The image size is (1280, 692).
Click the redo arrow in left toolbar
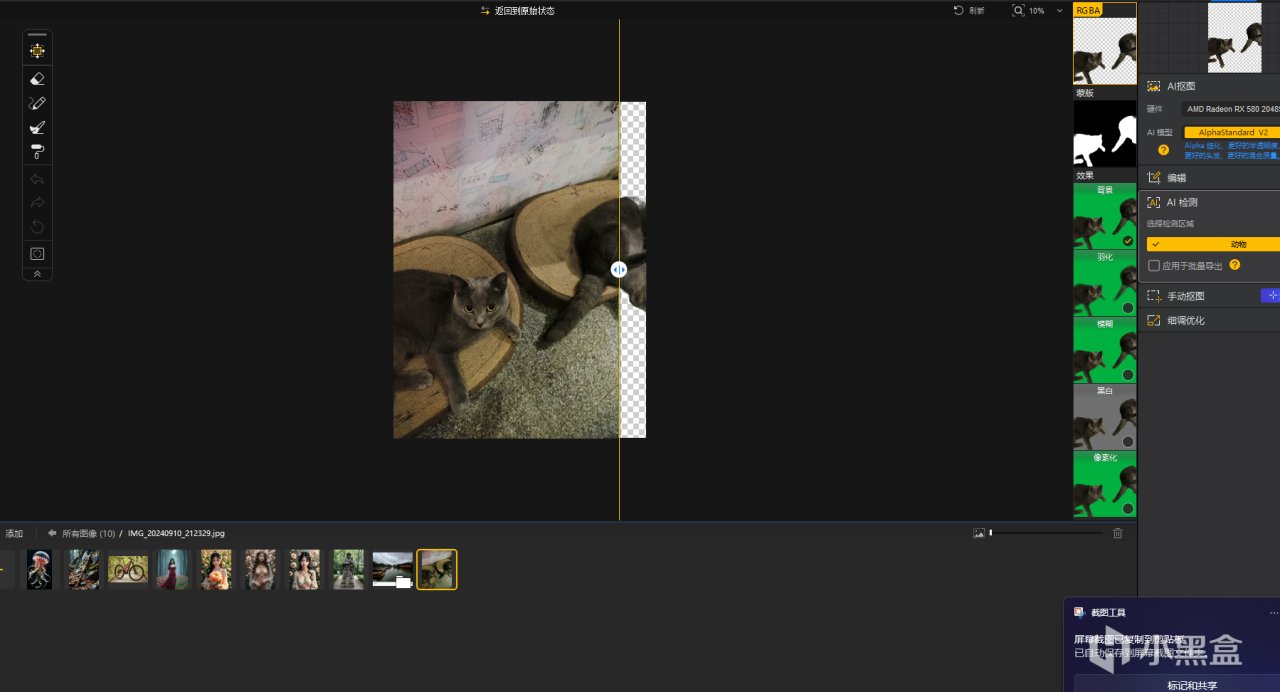click(x=37, y=203)
